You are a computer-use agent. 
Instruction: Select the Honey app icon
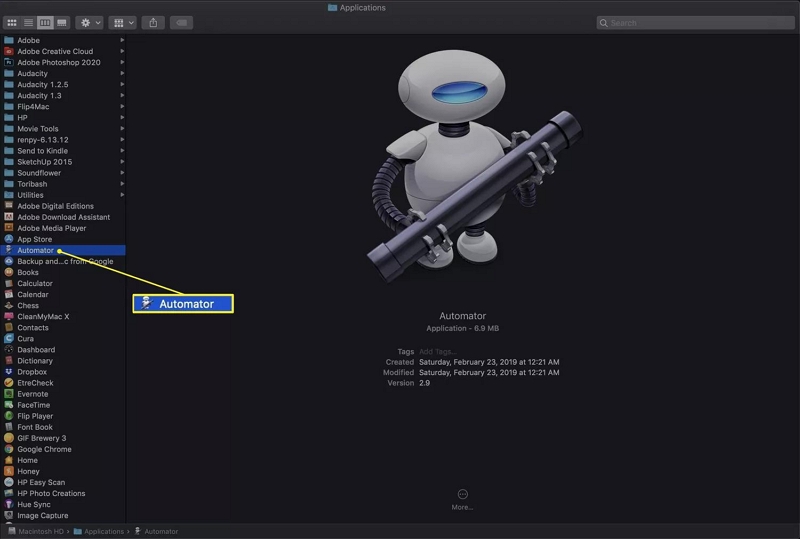[x=9, y=471]
